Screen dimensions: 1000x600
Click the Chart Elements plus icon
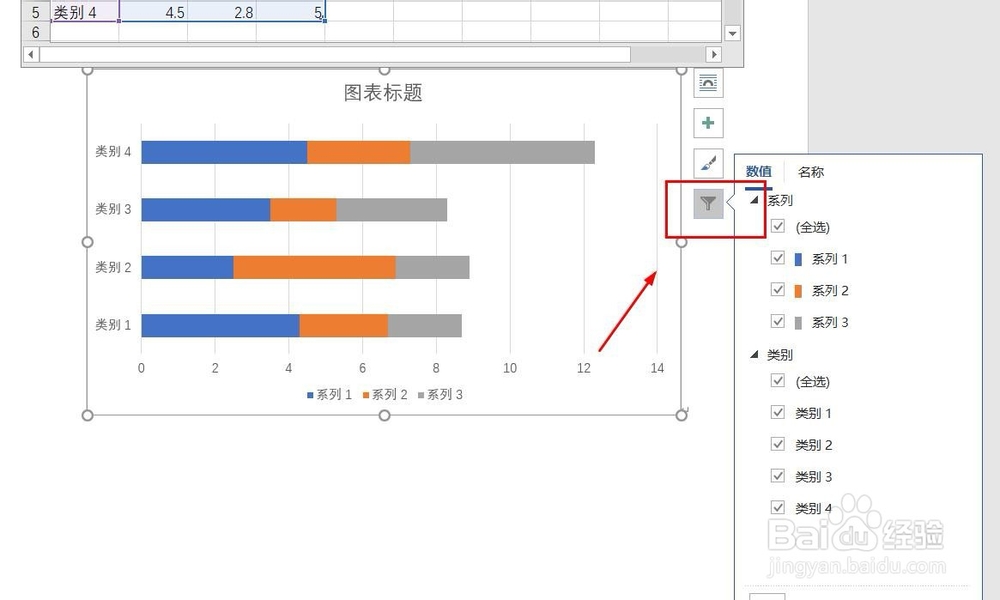point(708,122)
